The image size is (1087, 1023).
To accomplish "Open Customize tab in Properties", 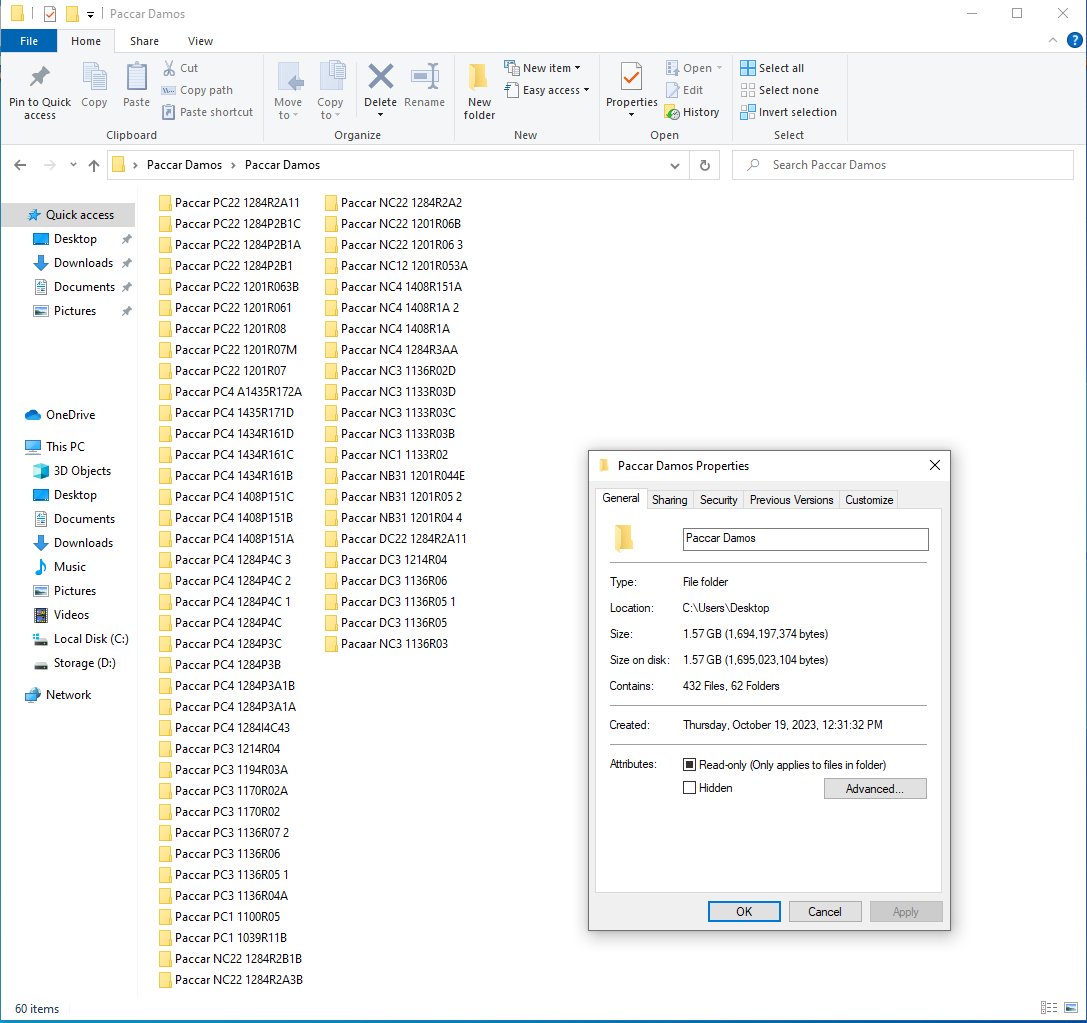I will pos(869,500).
